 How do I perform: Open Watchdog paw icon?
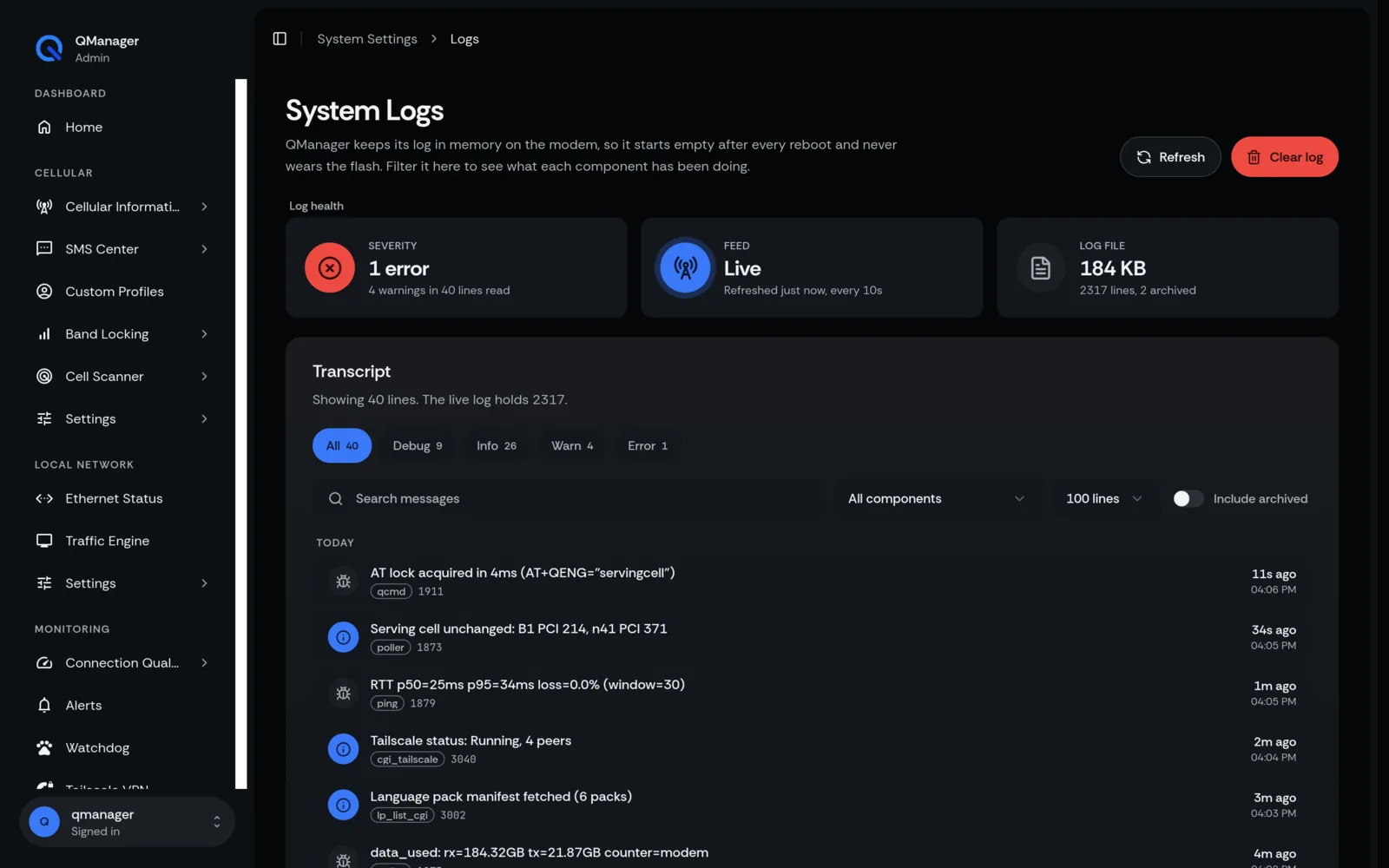(44, 748)
